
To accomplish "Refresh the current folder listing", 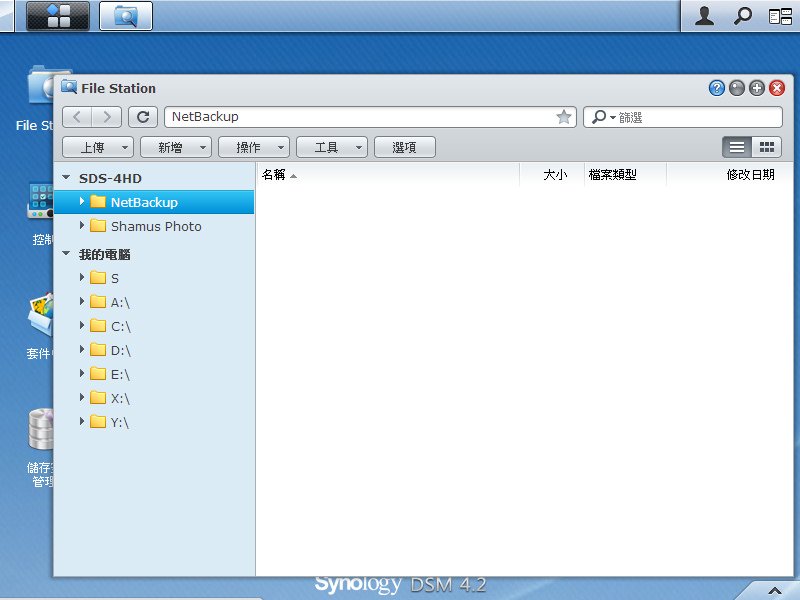I will [x=143, y=117].
